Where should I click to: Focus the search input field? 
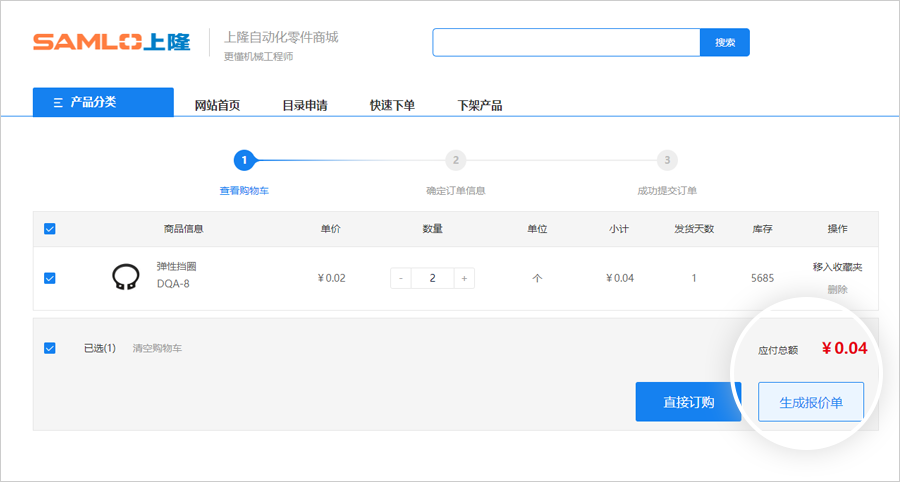[x=565, y=43]
